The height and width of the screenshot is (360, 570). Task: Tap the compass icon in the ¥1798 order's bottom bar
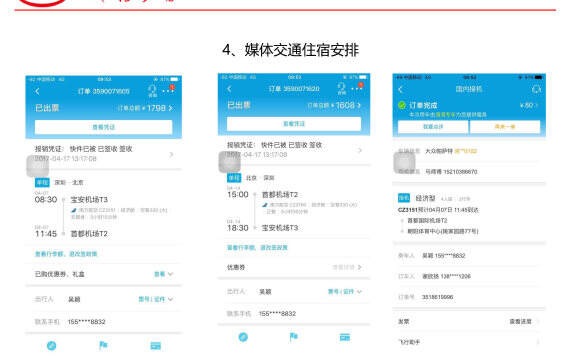coord(52,345)
